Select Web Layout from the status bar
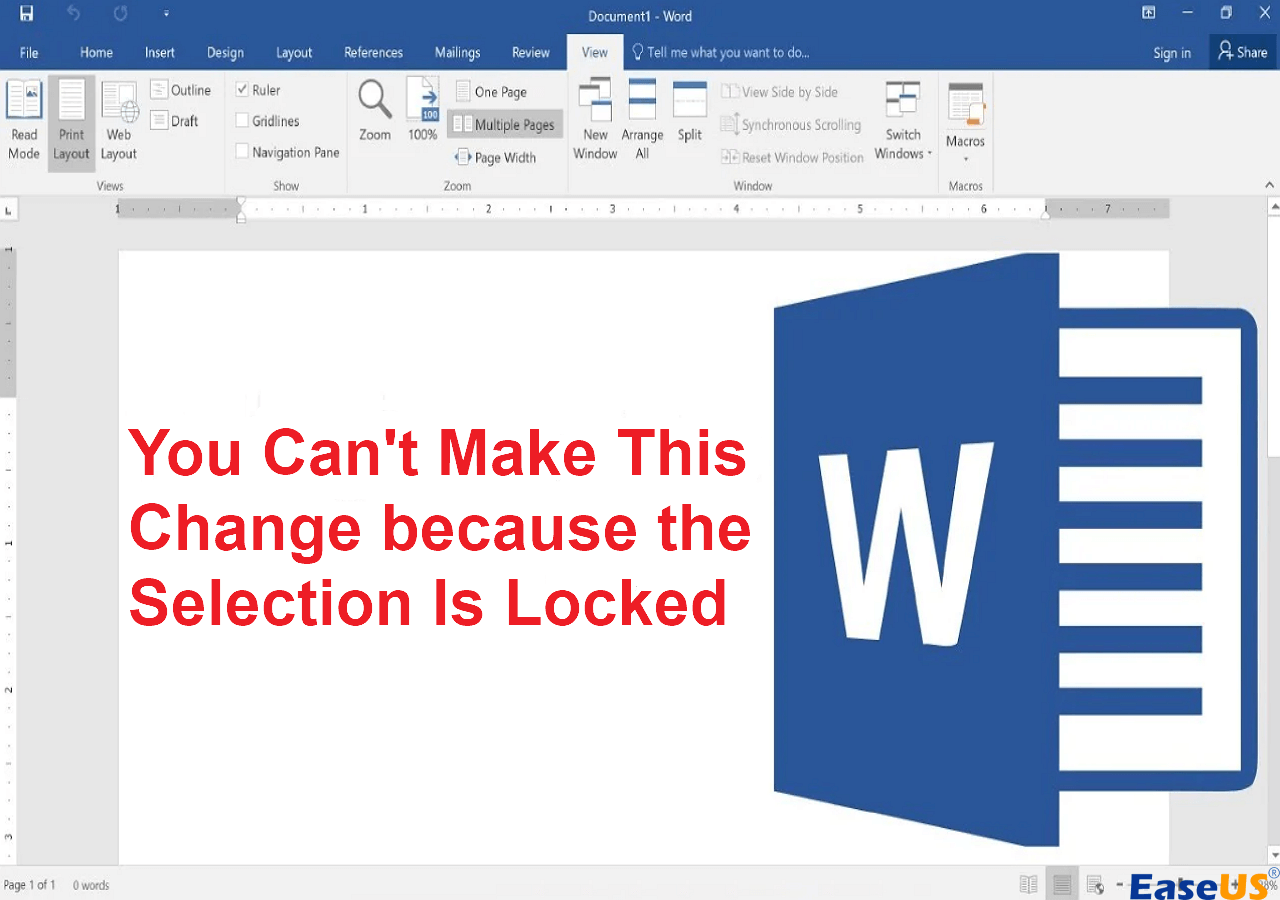This screenshot has width=1280, height=900. (1095, 884)
